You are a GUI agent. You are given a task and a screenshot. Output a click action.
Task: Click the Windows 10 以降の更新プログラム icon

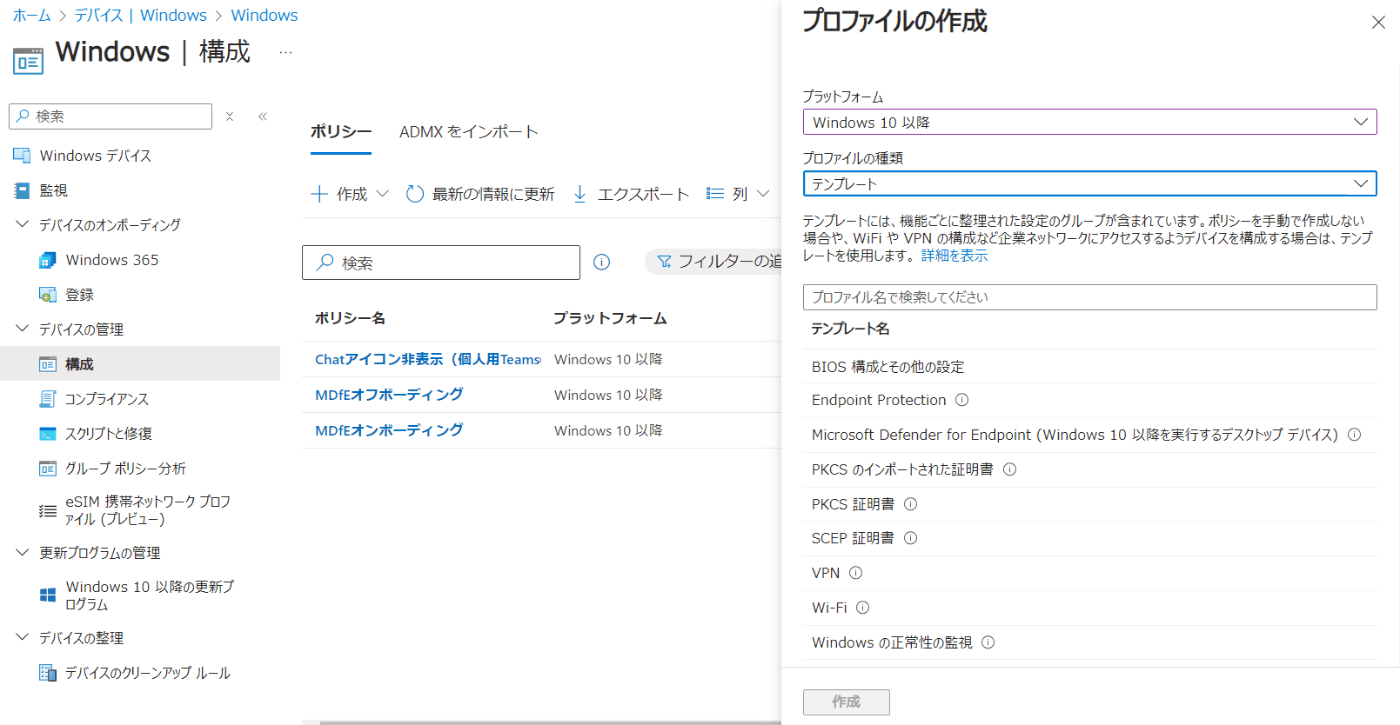click(x=47, y=595)
